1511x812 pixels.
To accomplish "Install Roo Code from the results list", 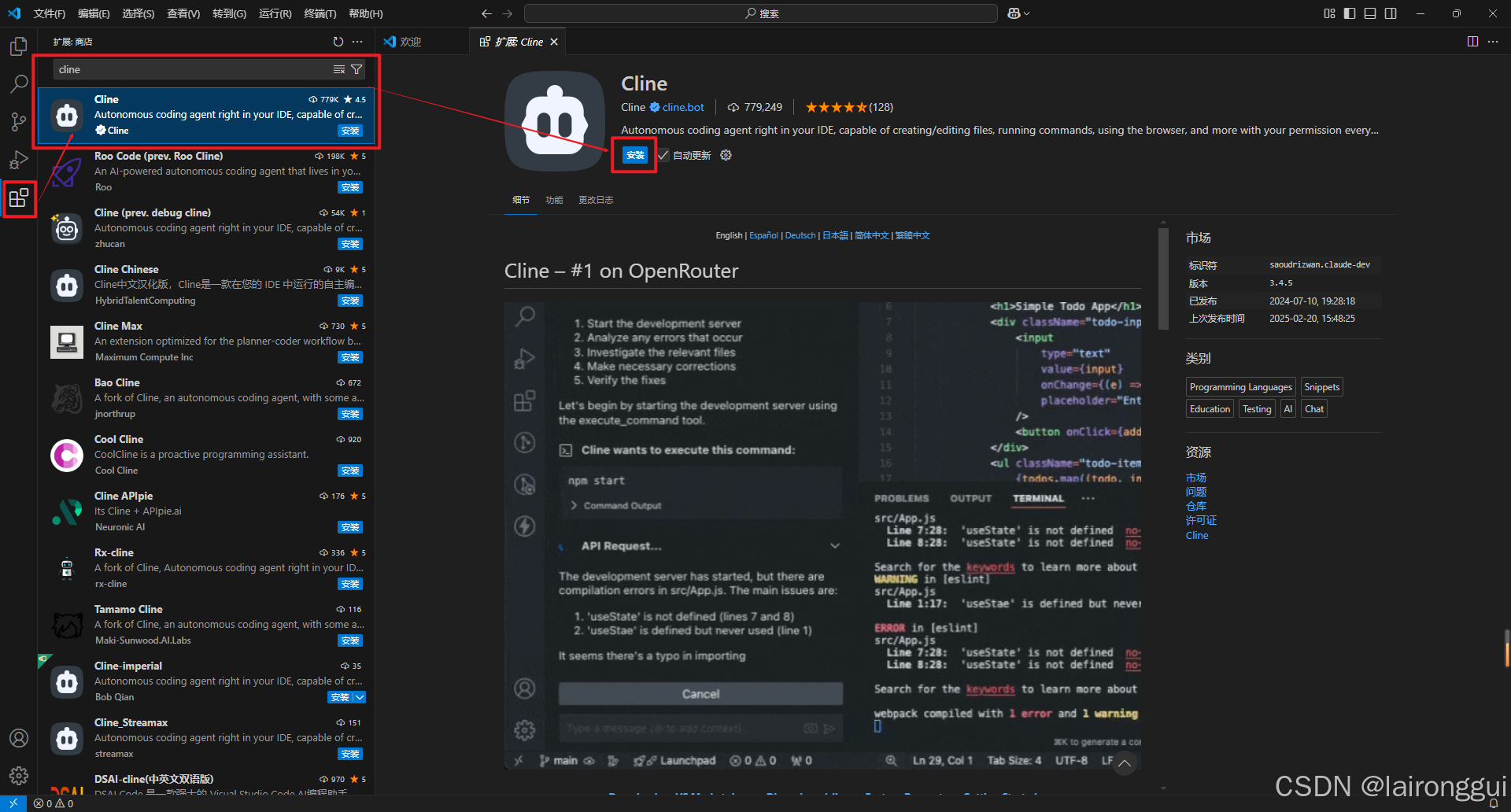I will click(x=350, y=187).
